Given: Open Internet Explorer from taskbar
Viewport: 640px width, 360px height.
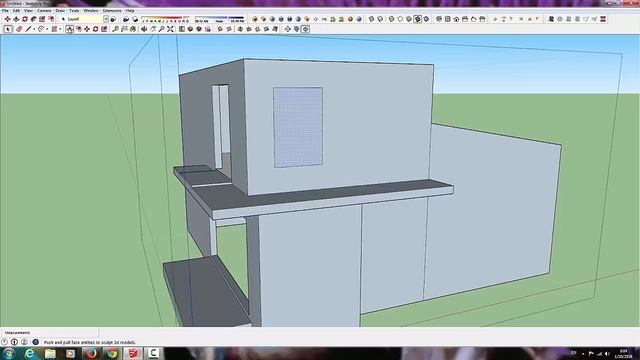Looking at the screenshot, I should (x=29, y=353).
